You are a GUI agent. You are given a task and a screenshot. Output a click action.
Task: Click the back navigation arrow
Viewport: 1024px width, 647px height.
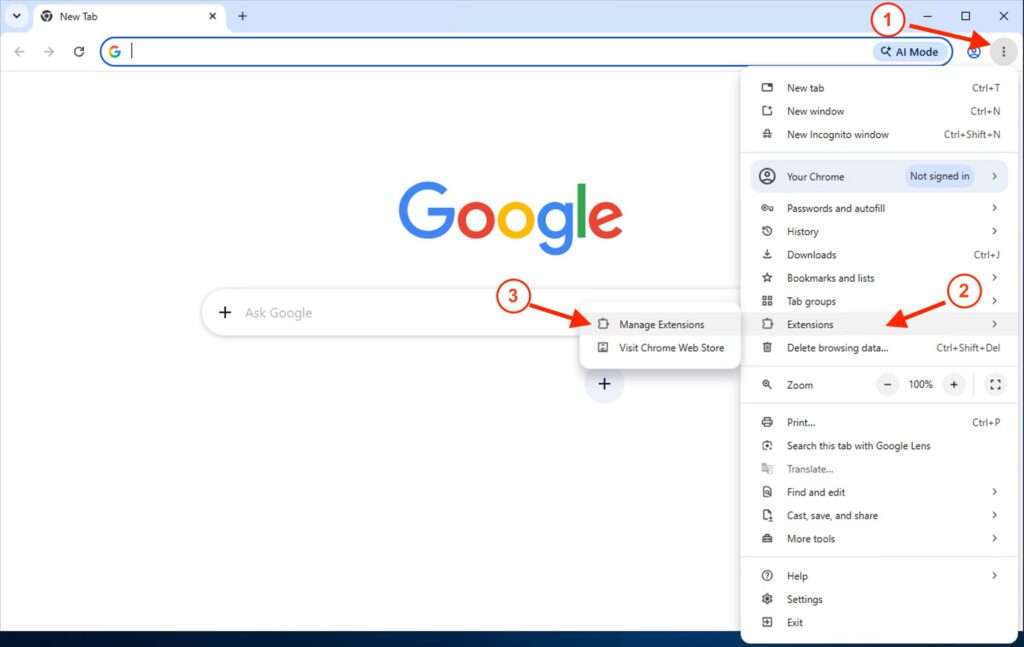pyautogui.click(x=19, y=52)
